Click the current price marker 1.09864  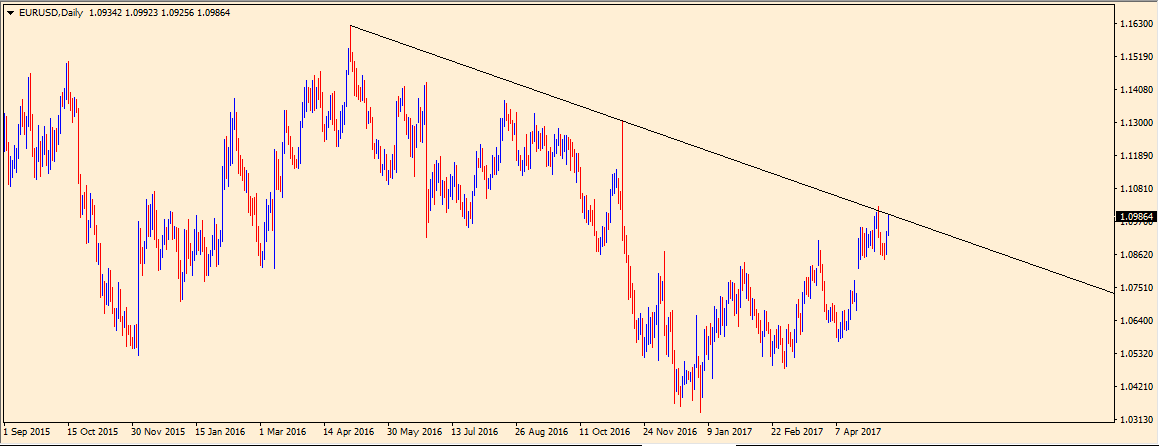pos(1135,216)
